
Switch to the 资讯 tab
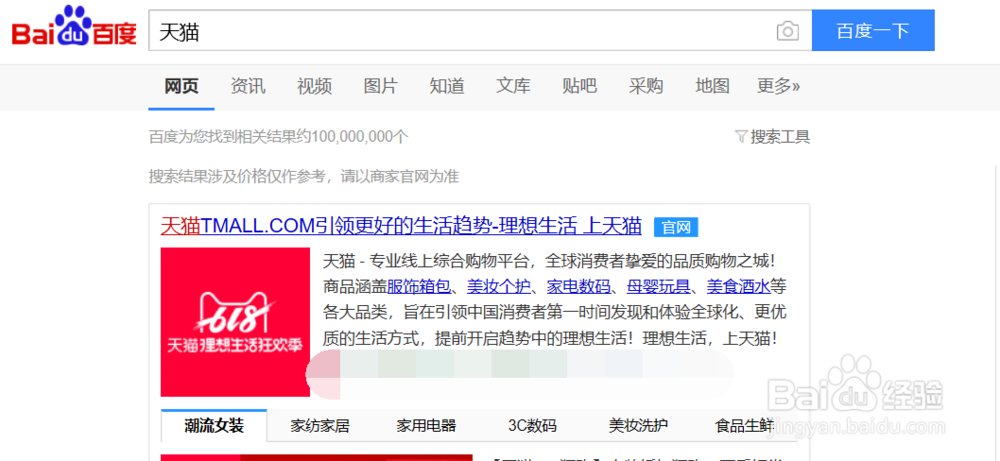click(248, 86)
